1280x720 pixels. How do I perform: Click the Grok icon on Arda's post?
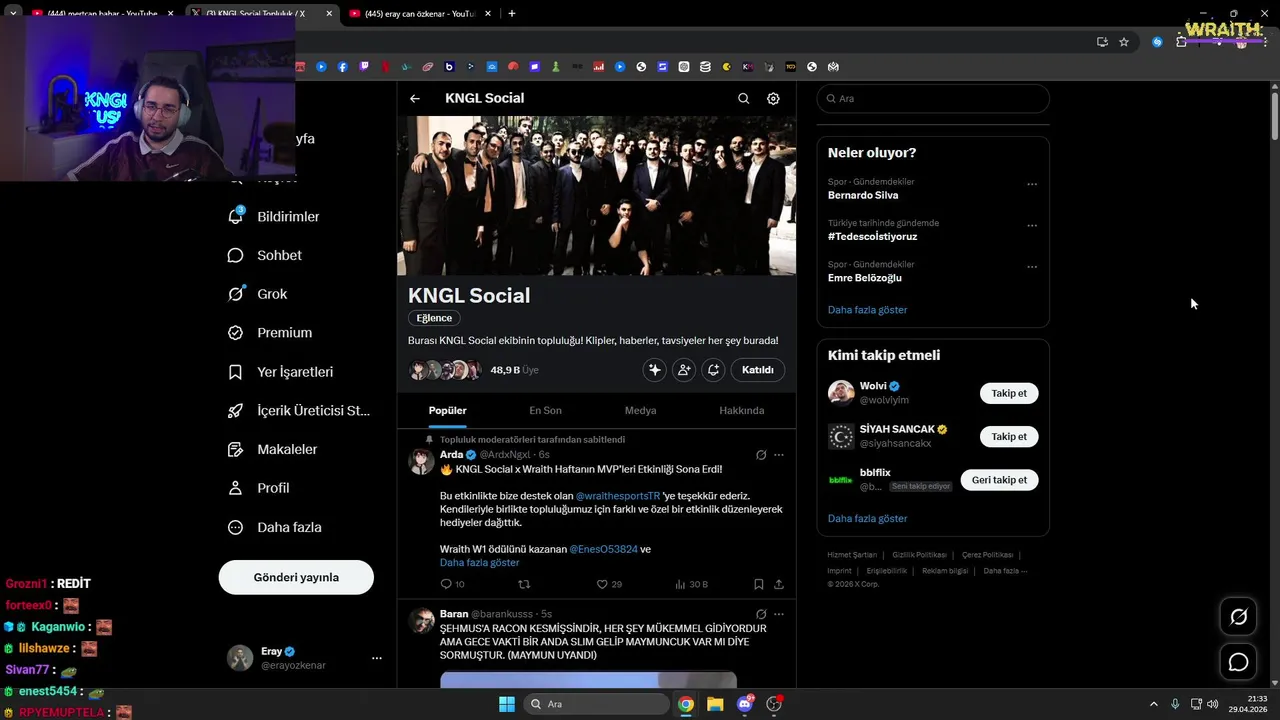pyautogui.click(x=761, y=455)
